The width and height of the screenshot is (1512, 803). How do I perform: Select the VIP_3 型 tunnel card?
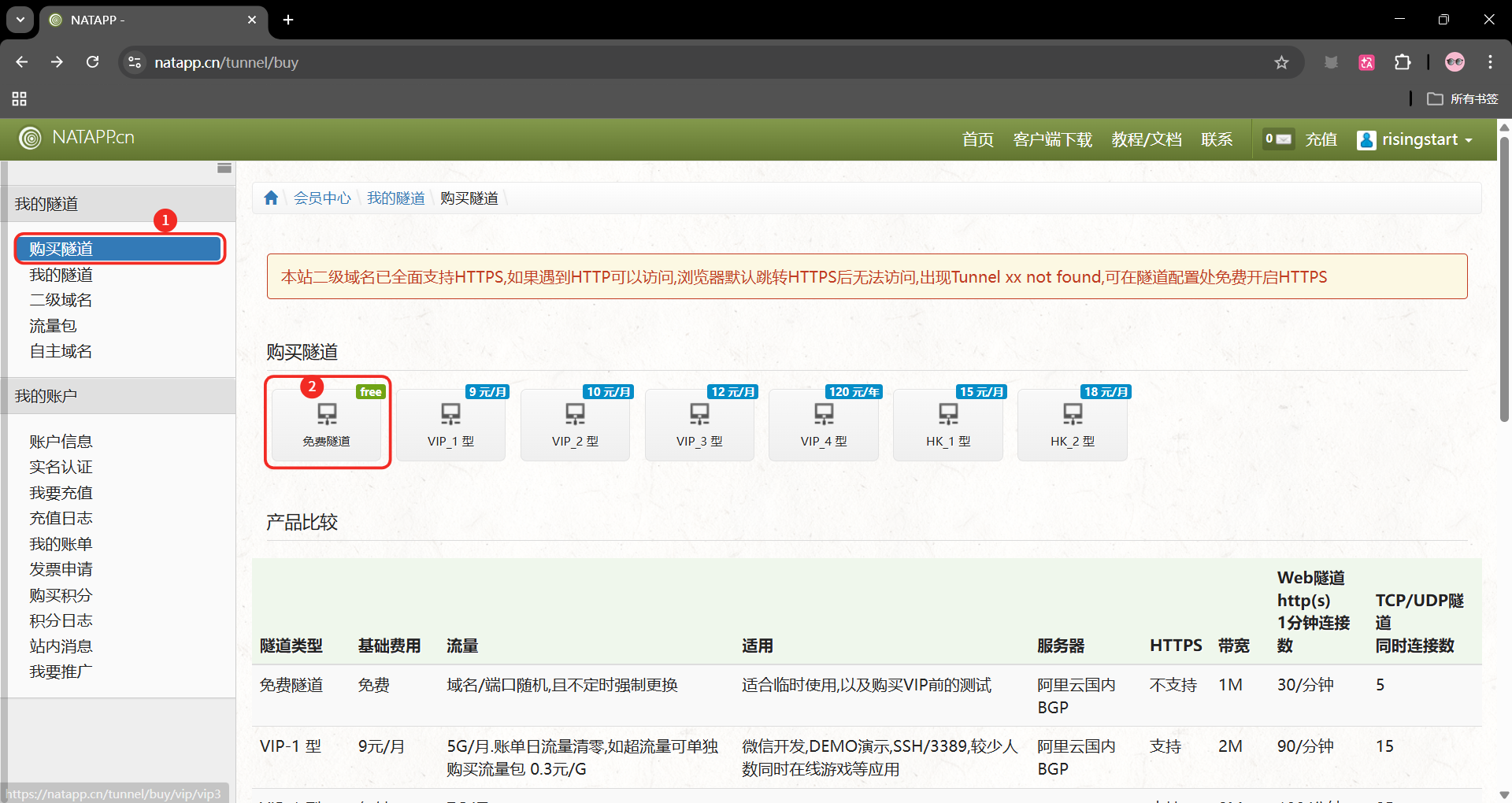click(699, 424)
